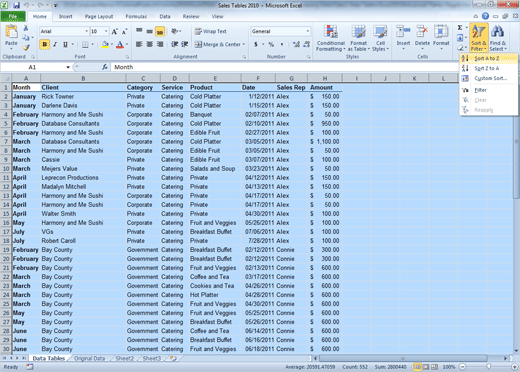Apply yellow Fill Color

pyautogui.click(x=105, y=44)
